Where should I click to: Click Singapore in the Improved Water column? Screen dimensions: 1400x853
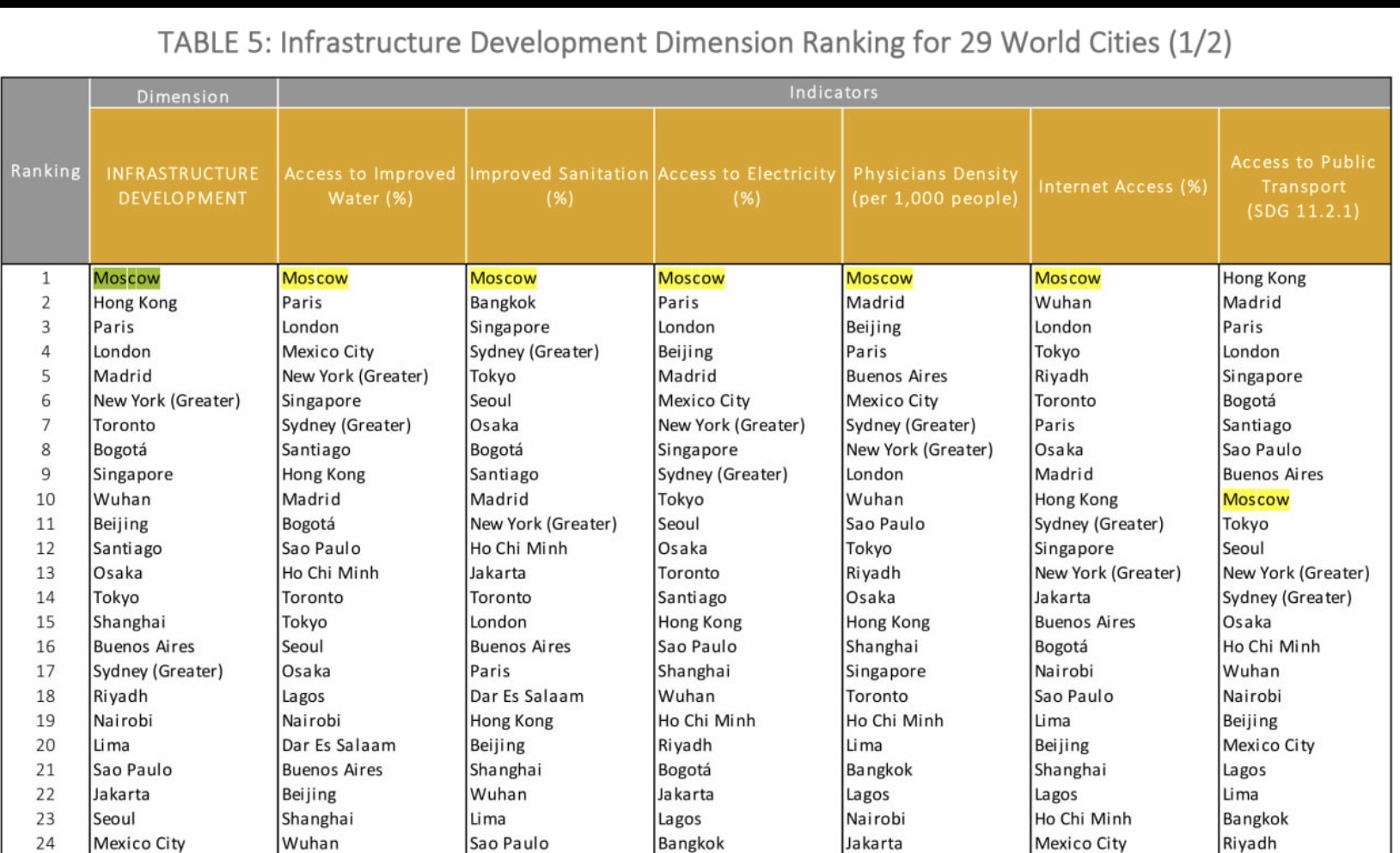pos(321,400)
